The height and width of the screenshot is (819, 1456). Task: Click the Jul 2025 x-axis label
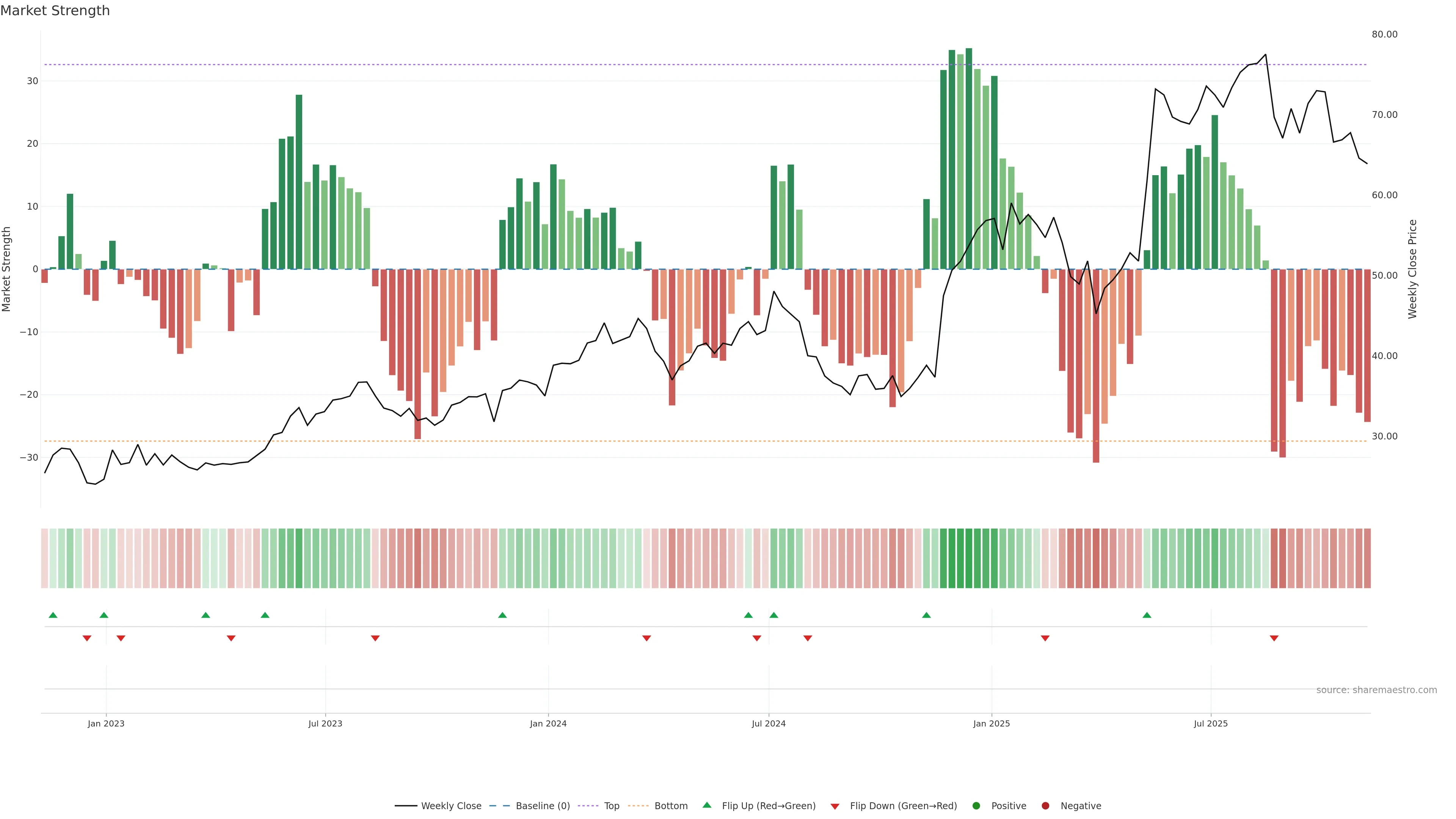[x=1211, y=723]
